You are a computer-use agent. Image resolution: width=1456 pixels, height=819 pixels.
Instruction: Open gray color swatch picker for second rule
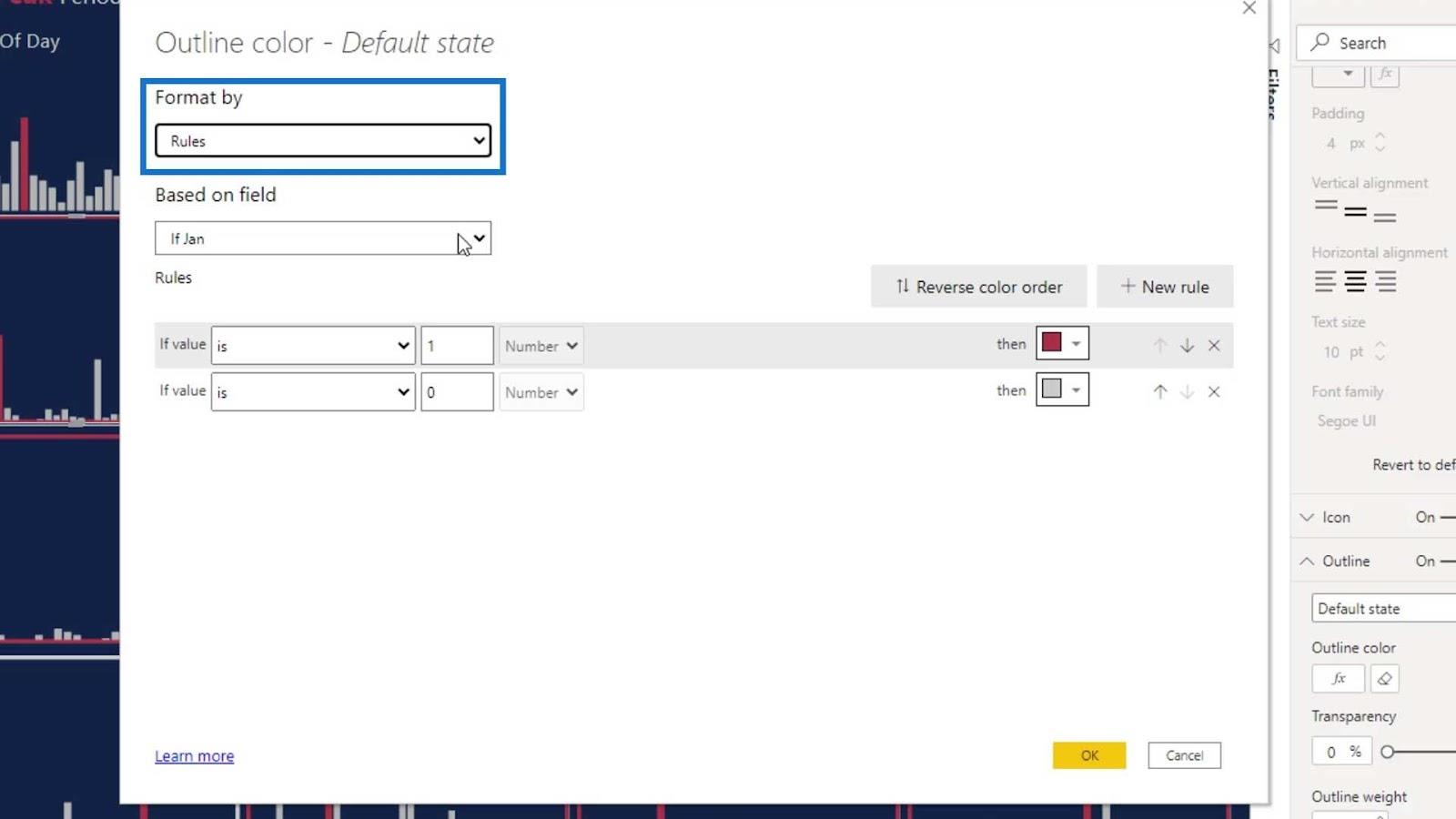pyautogui.click(x=1062, y=389)
